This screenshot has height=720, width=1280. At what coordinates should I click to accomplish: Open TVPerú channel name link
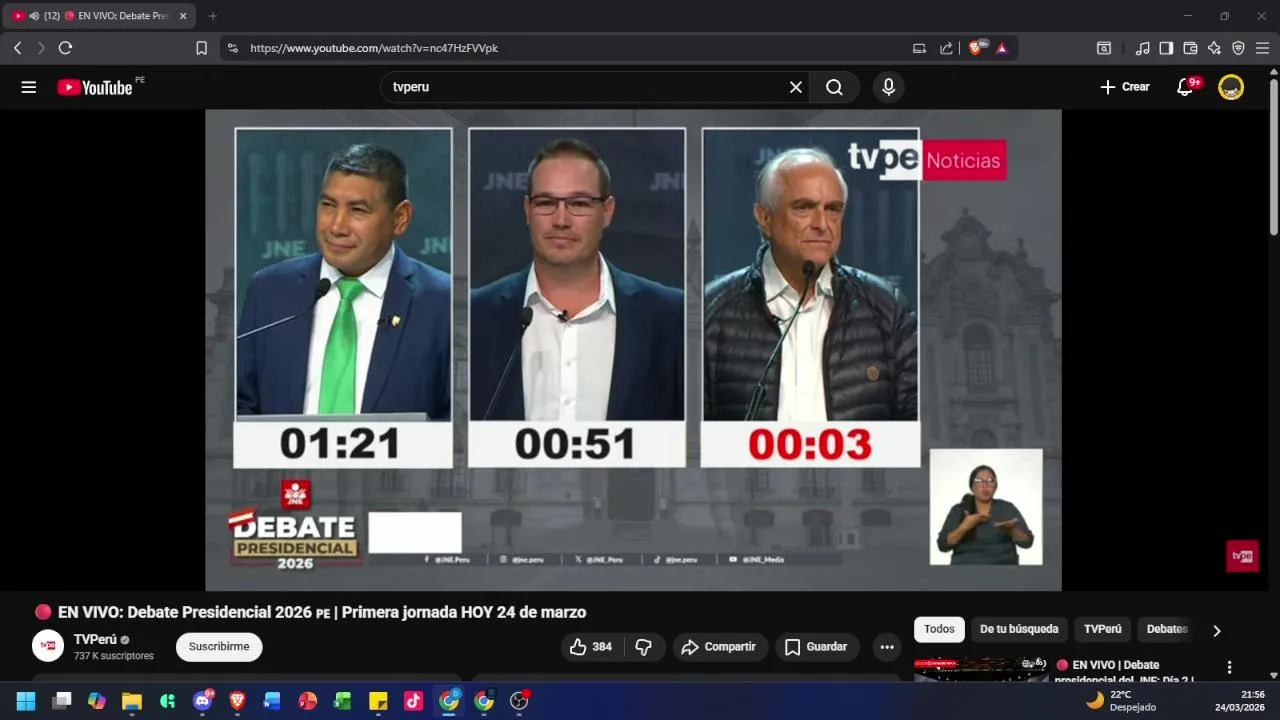tap(95, 639)
